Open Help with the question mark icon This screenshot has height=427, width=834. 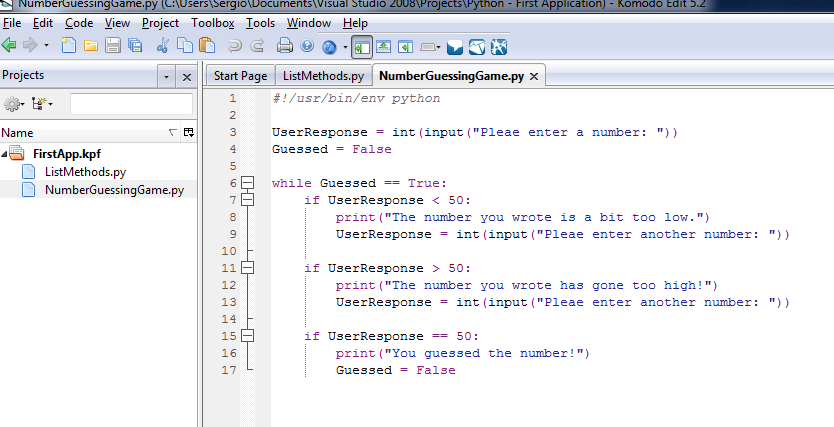coord(307,46)
